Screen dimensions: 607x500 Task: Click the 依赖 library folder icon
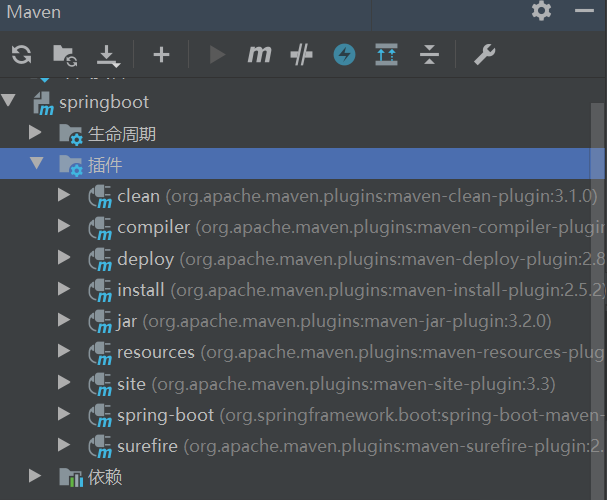click(71, 478)
